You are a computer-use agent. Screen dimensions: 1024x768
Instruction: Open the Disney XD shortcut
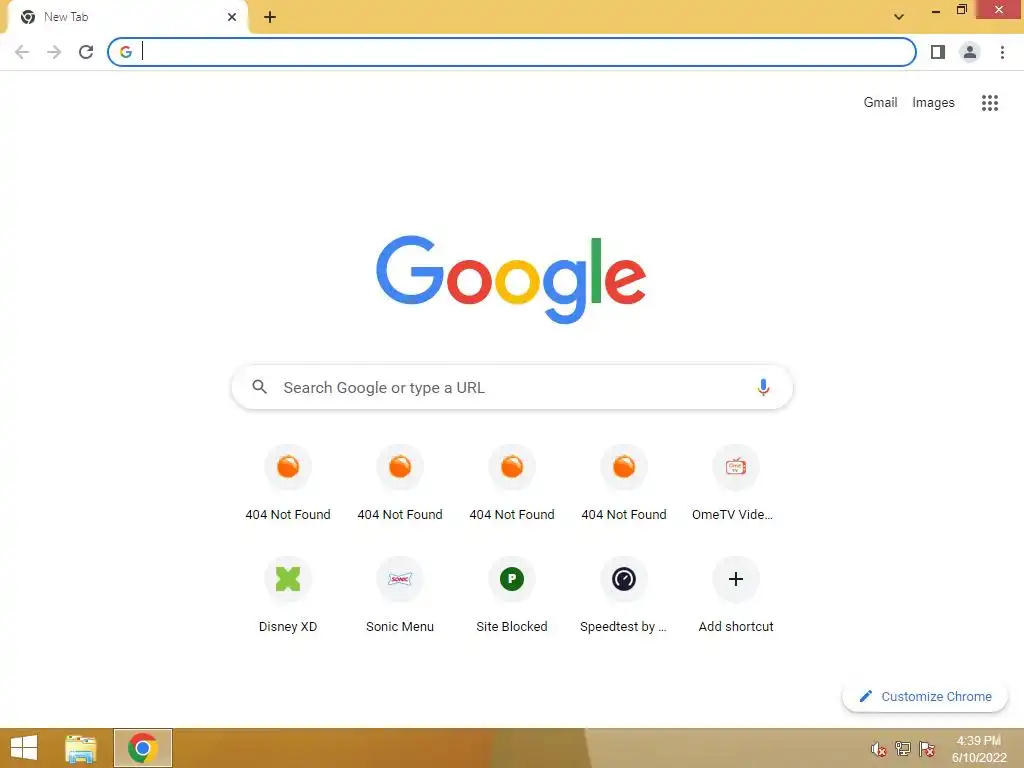coord(288,596)
